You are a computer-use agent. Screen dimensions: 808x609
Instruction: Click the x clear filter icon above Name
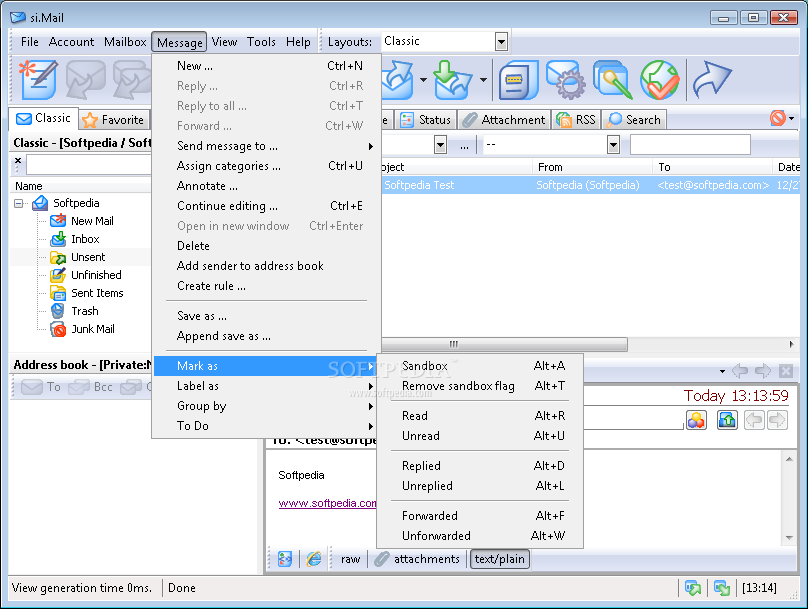point(18,160)
